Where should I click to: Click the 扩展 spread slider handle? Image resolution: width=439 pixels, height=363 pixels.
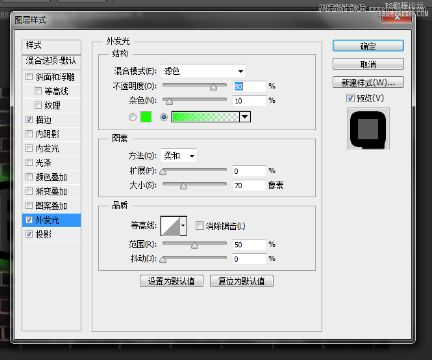pos(163,172)
